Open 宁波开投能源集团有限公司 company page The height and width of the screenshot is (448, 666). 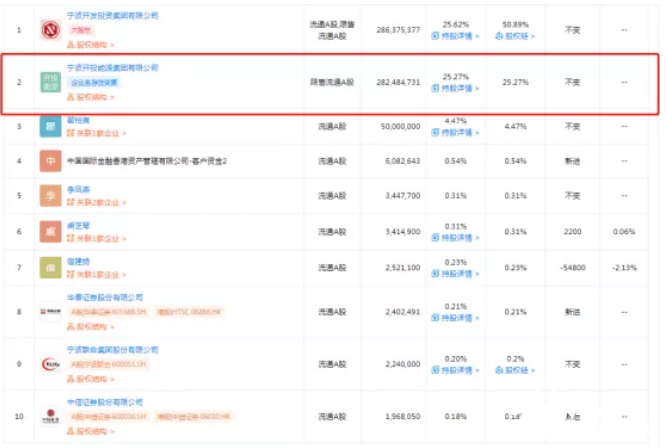[x=113, y=68]
